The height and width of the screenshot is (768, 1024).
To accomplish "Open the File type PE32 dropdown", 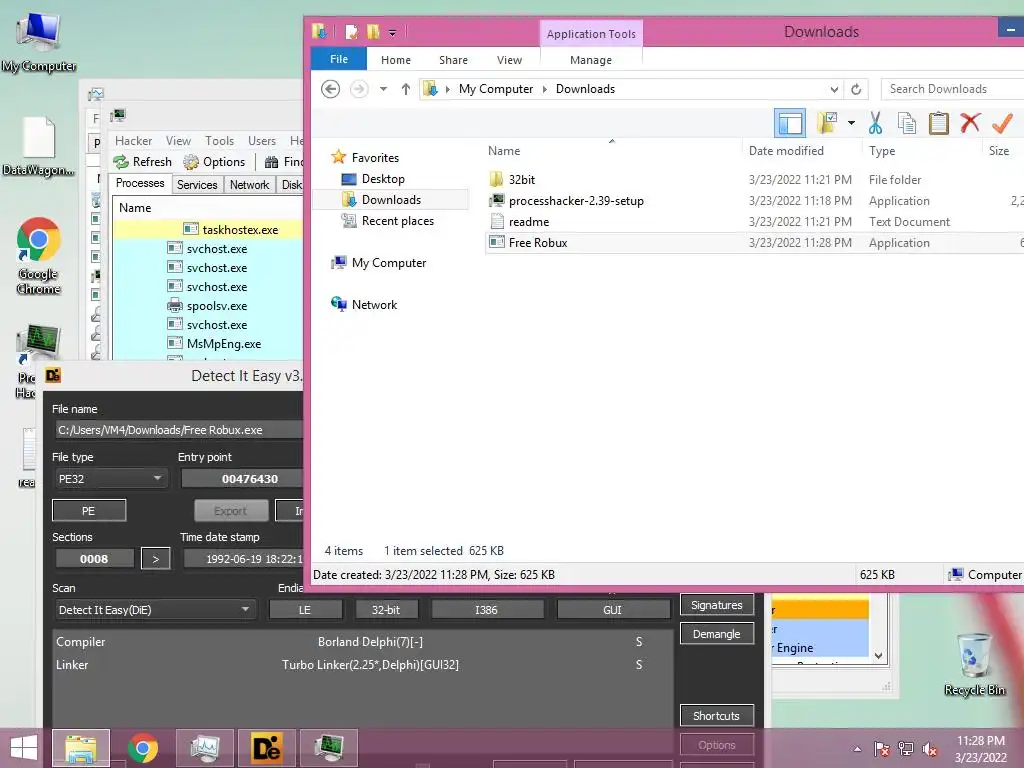I will click(x=110, y=479).
